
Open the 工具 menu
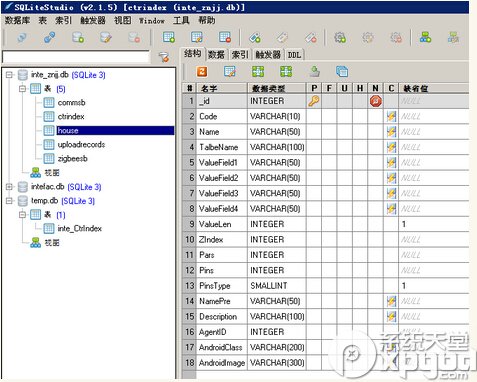(x=181, y=20)
